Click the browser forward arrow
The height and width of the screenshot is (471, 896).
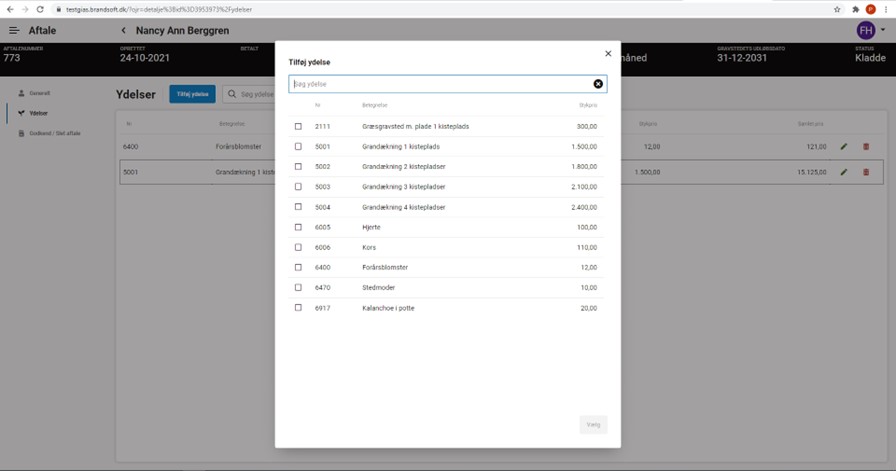[x=25, y=9]
